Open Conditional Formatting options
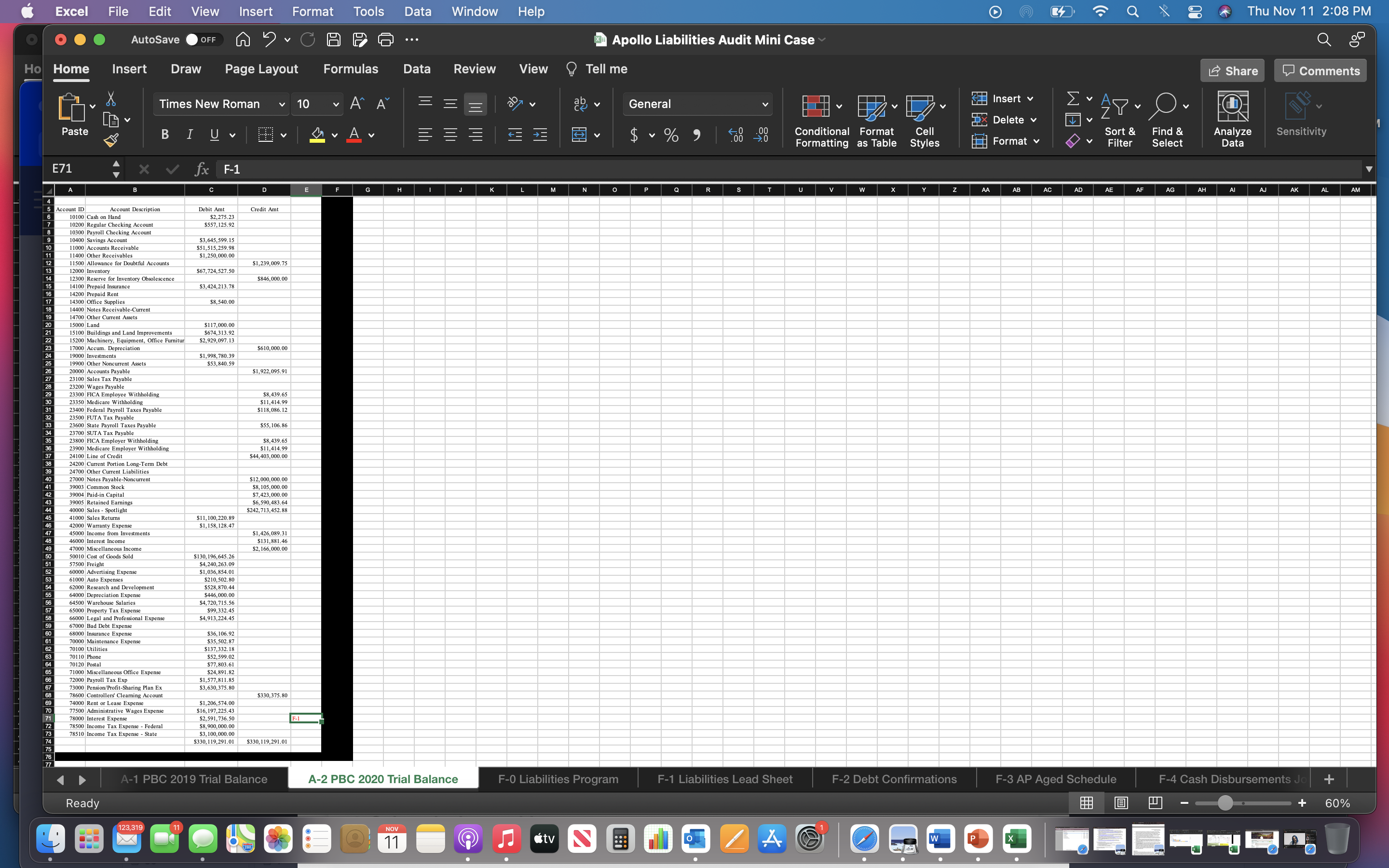1389x868 pixels. (x=821, y=119)
